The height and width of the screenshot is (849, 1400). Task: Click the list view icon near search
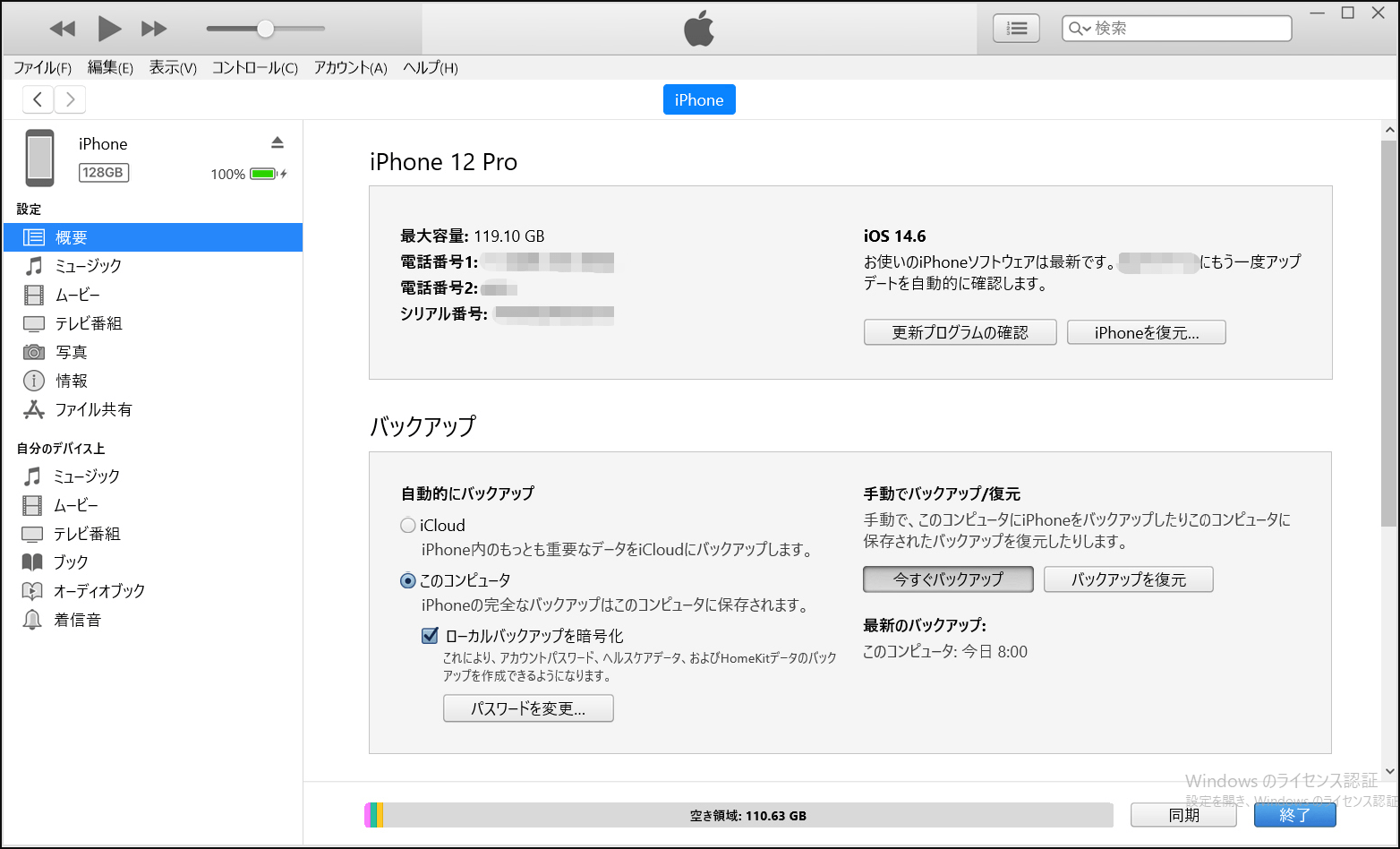click(1016, 28)
